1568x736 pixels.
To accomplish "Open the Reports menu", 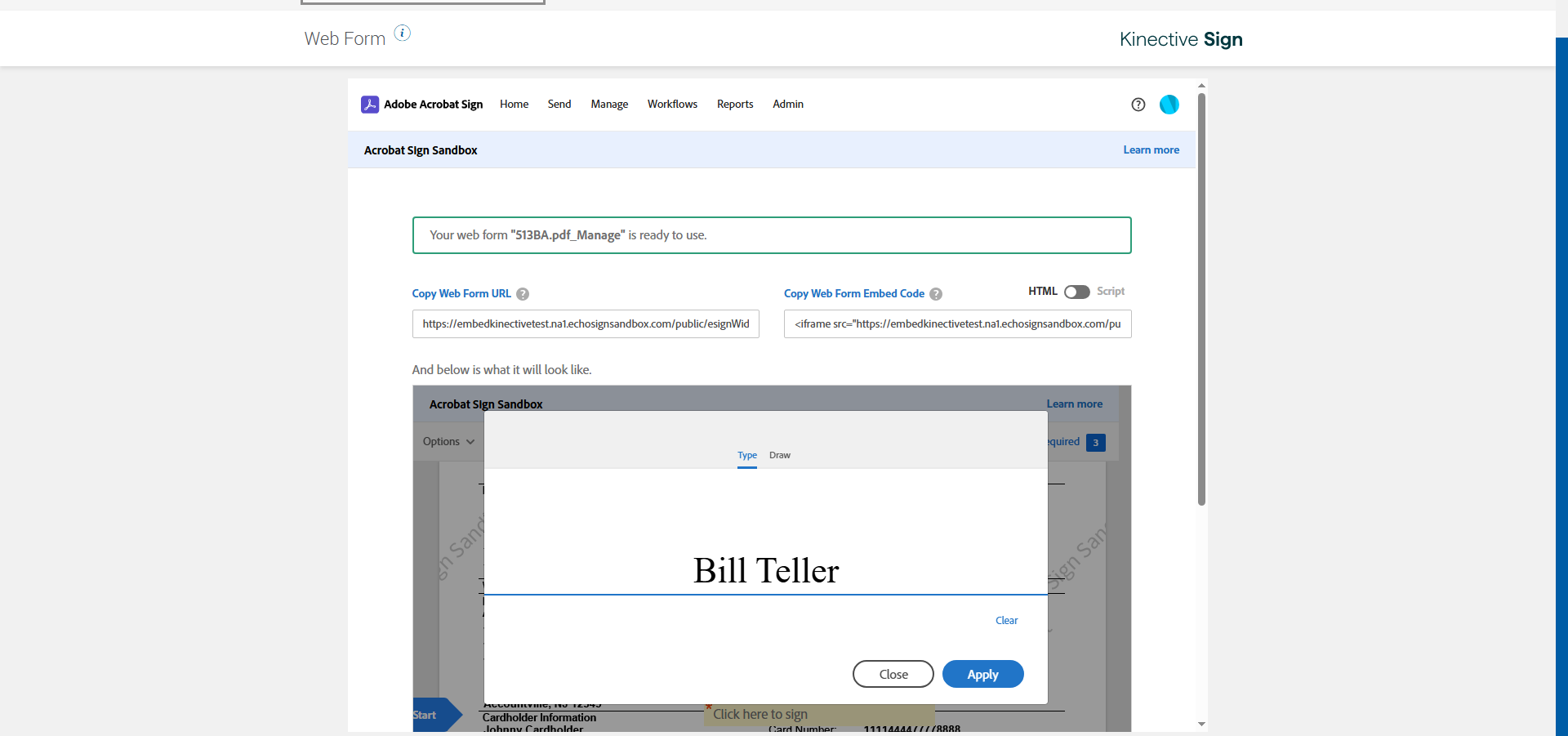I will (735, 105).
